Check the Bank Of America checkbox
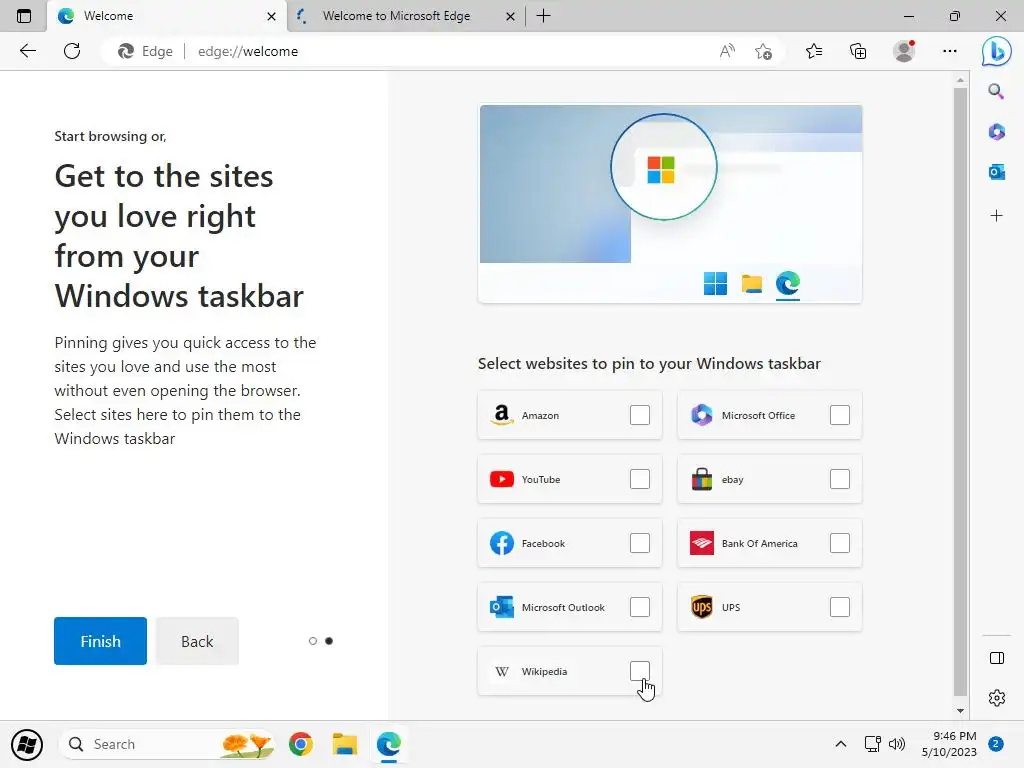The width and height of the screenshot is (1024, 768). coord(840,543)
